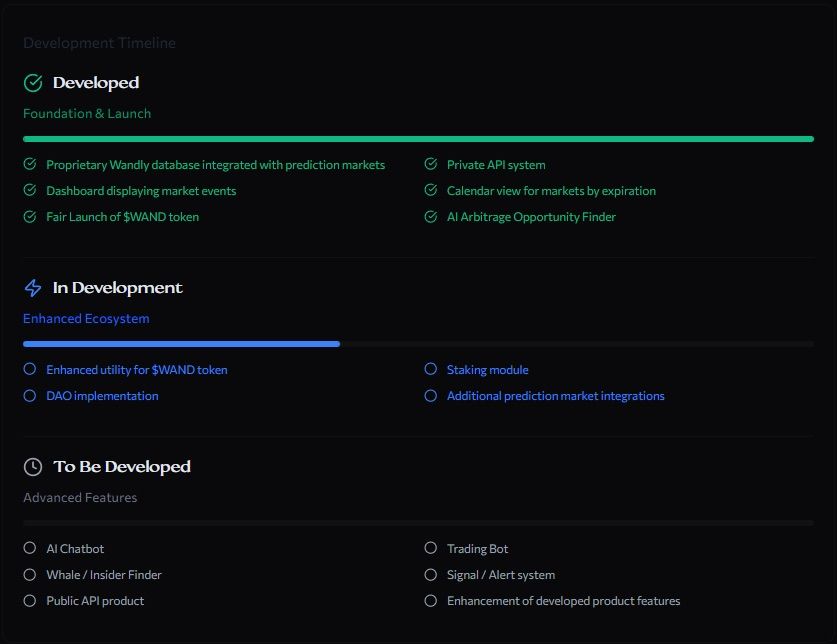Click the Development Timeline heading

(x=99, y=43)
